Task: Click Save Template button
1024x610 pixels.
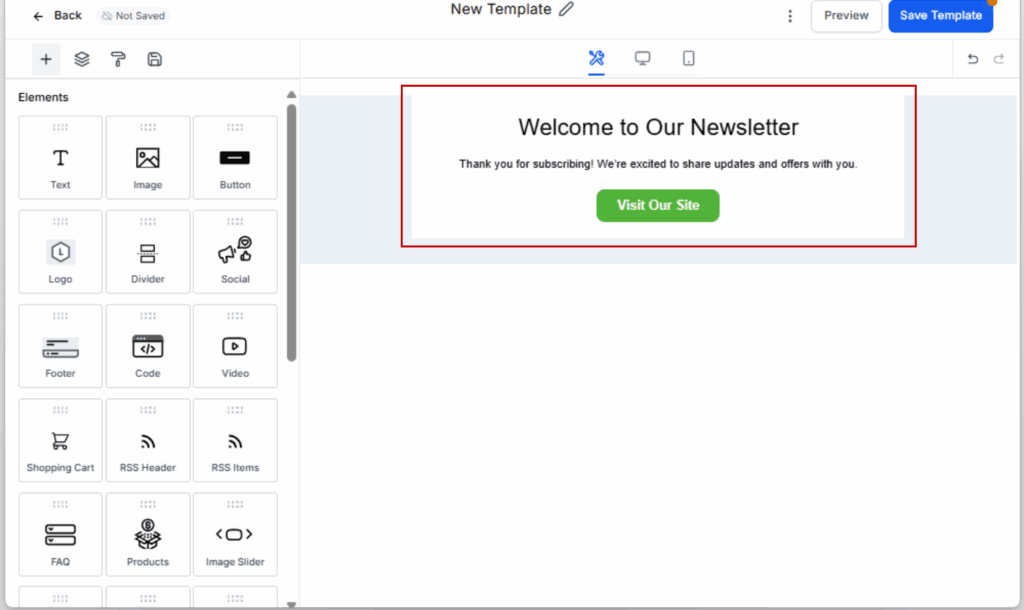Action: point(940,16)
